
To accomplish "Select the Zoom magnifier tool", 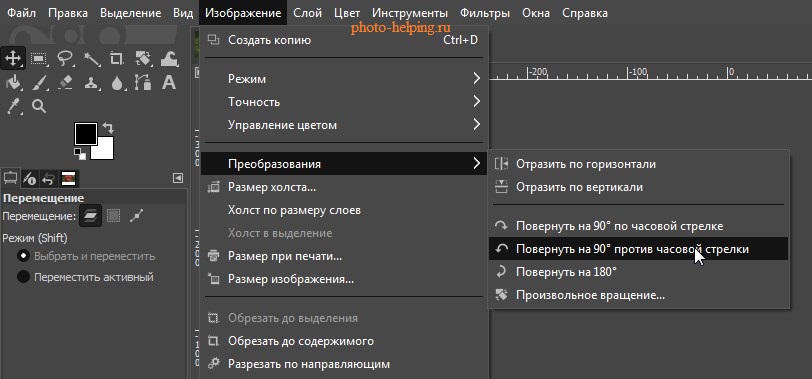I will (x=39, y=107).
